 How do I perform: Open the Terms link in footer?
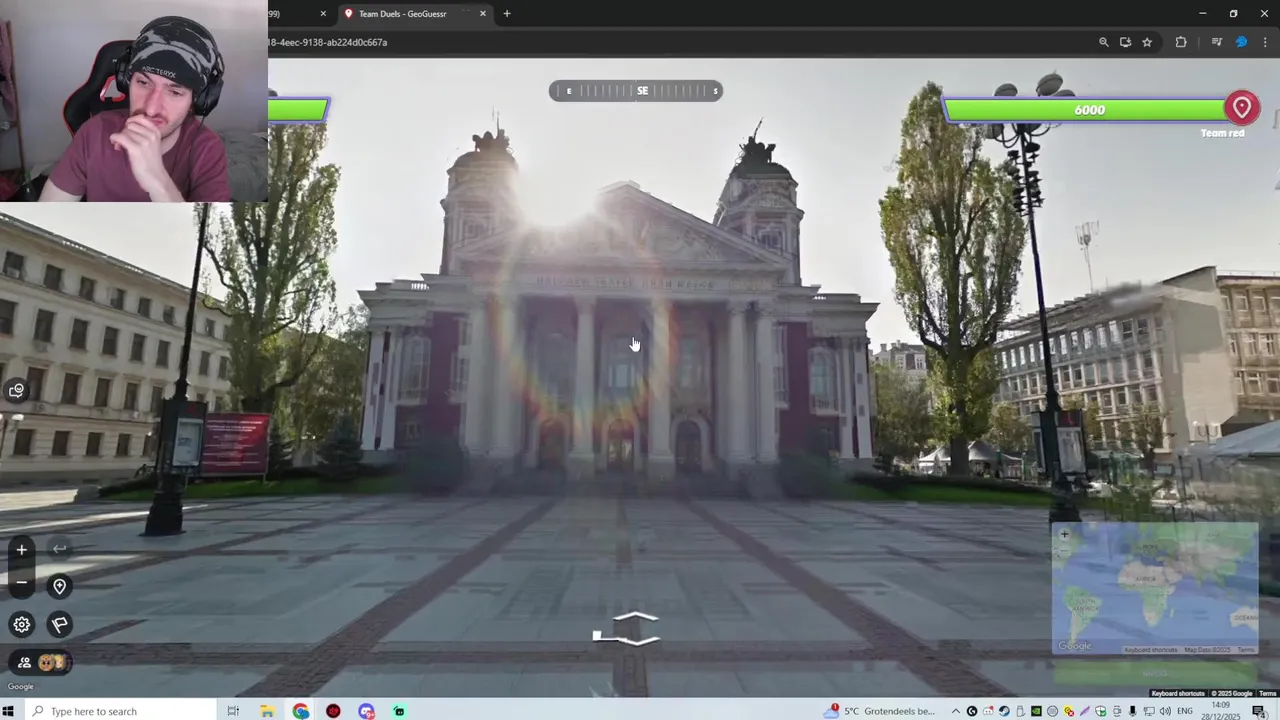pyautogui.click(x=1267, y=693)
